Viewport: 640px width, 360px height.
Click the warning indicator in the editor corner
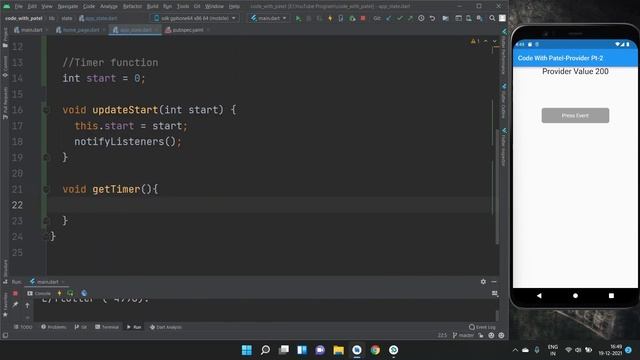(475, 41)
